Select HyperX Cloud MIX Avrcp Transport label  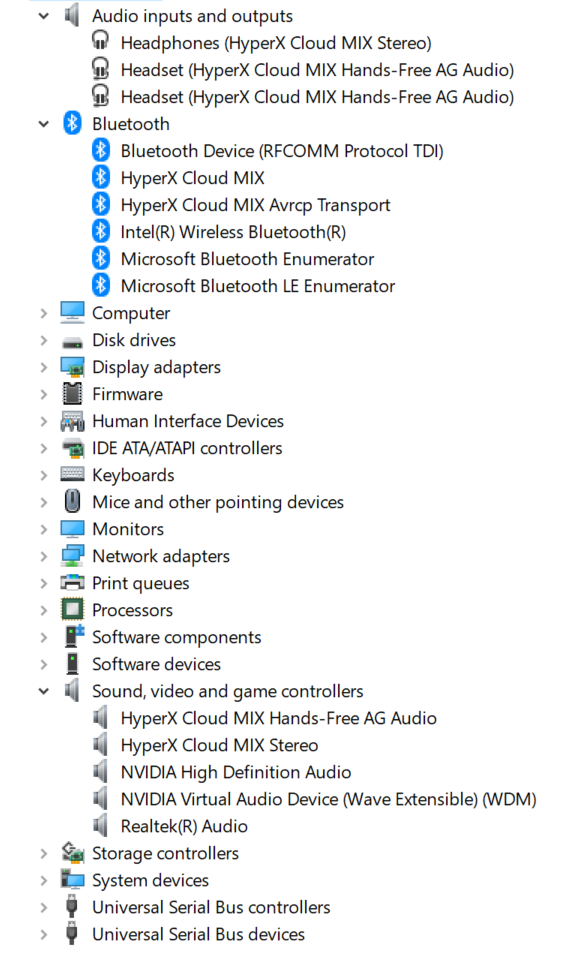point(255,205)
